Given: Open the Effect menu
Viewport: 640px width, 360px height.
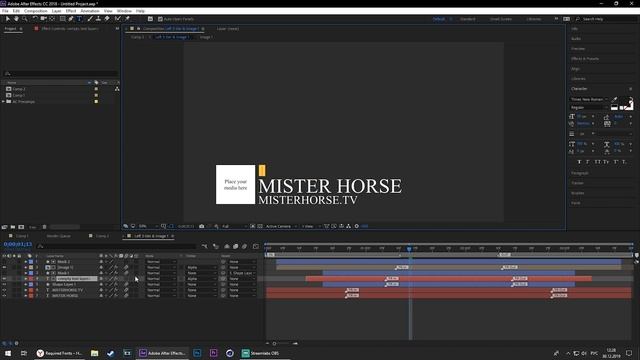Looking at the screenshot, I should point(71,11).
